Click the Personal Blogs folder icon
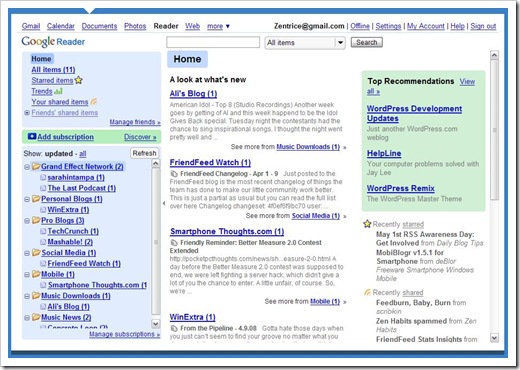Screen dimensions: 520x370 pos(36,199)
